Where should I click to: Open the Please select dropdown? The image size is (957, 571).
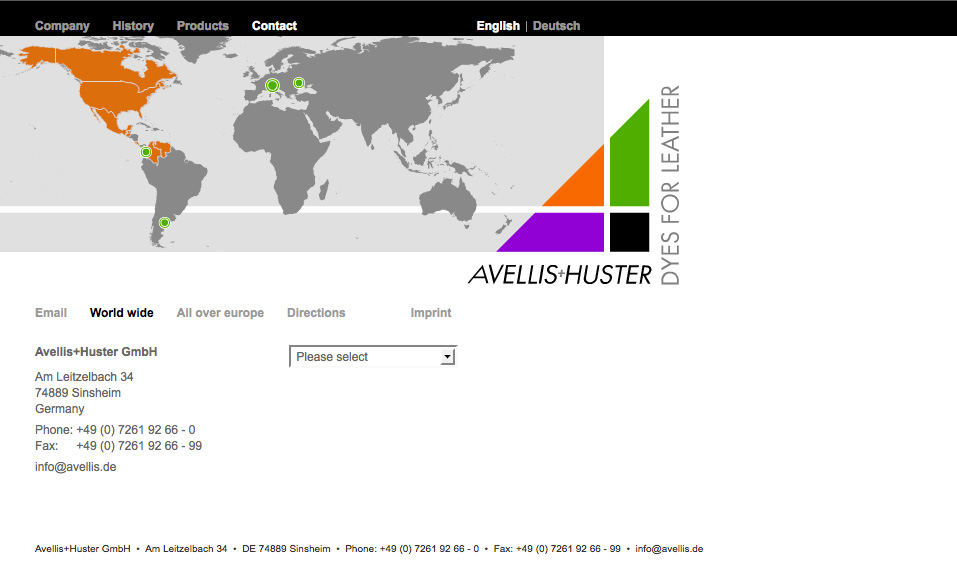click(x=373, y=356)
